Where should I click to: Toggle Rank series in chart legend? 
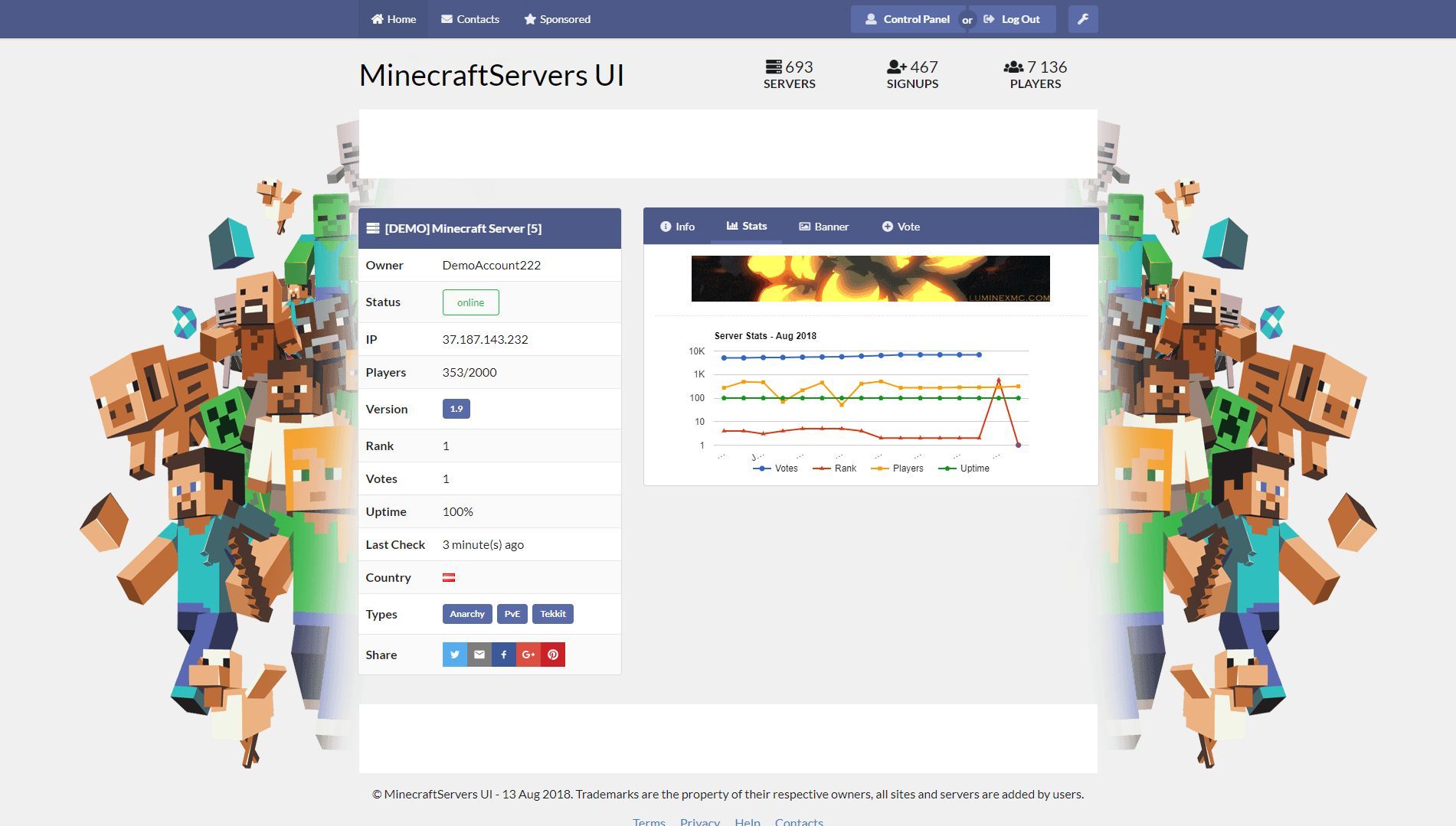835,469
